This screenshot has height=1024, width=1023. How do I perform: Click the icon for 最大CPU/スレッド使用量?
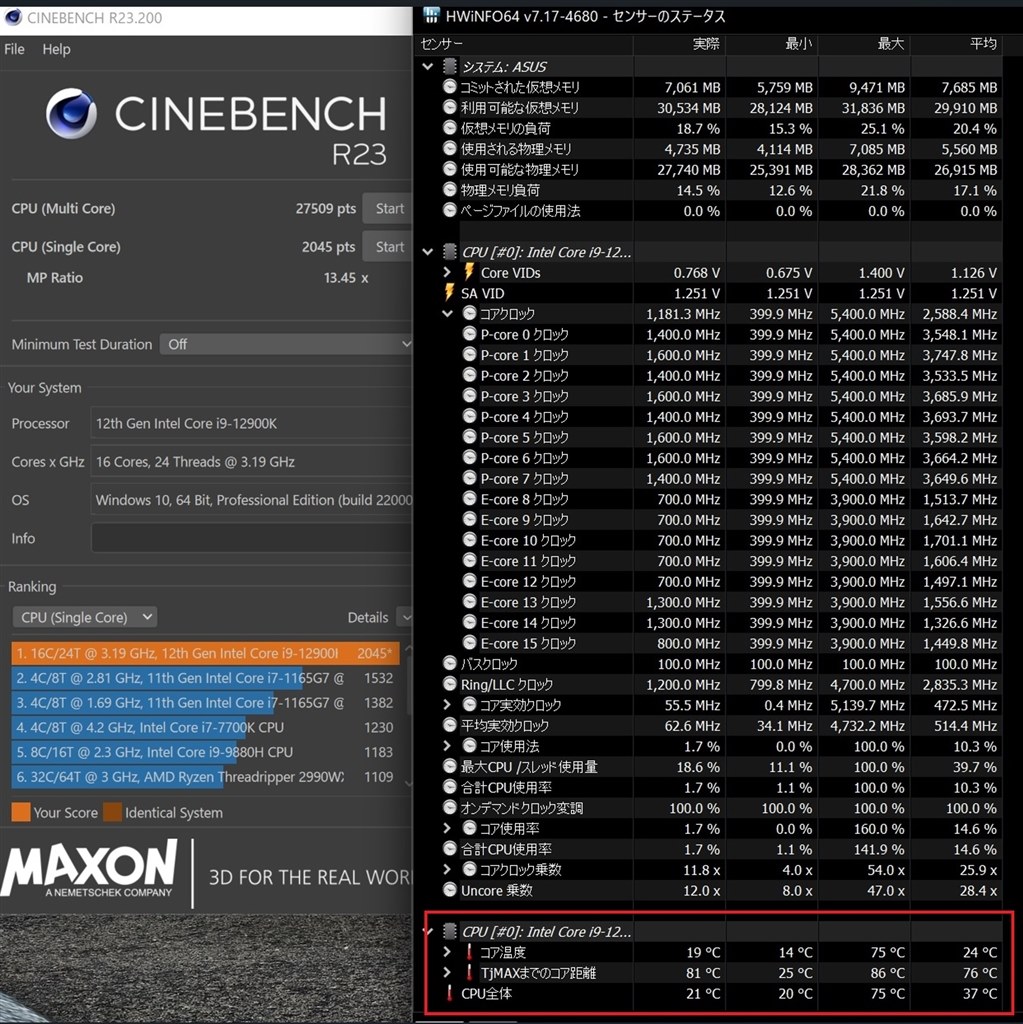pos(449,766)
